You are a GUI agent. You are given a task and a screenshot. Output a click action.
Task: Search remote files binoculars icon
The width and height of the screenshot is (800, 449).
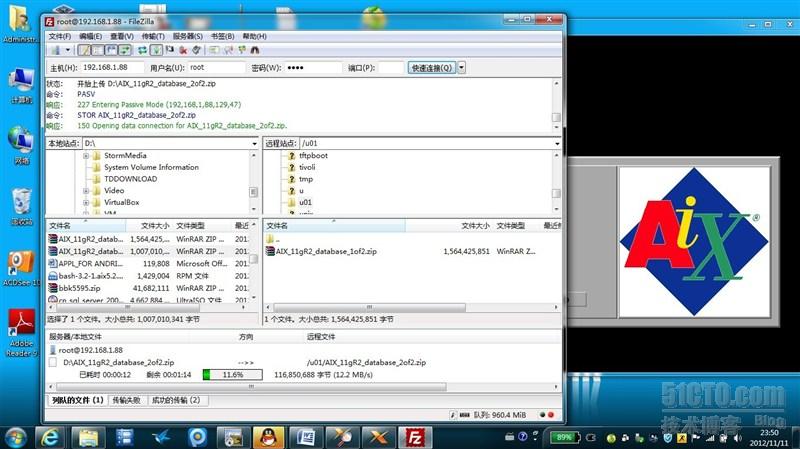[255, 50]
